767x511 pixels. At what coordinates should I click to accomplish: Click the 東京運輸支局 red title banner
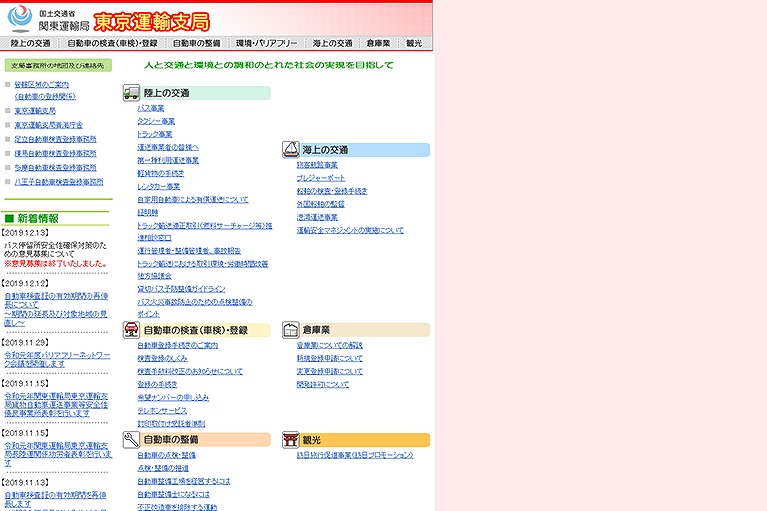point(152,22)
